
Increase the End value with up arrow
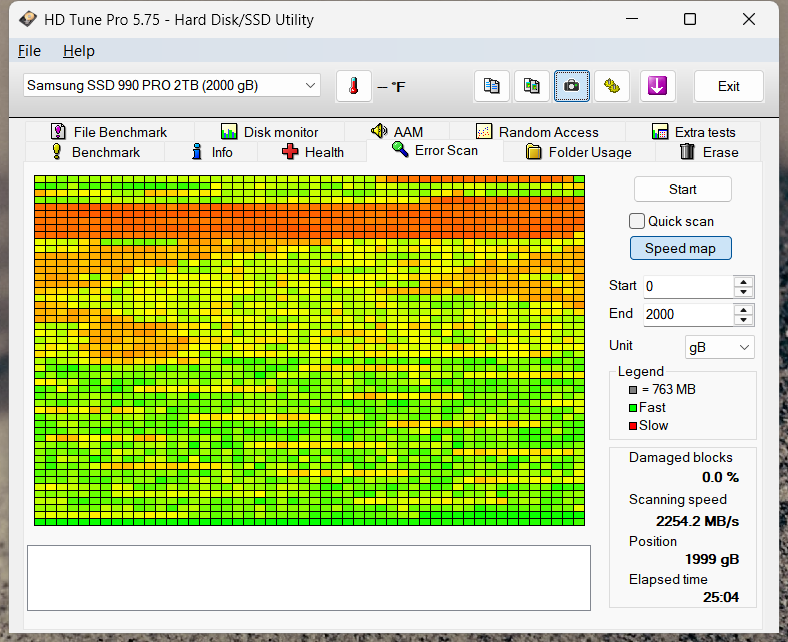(743, 309)
